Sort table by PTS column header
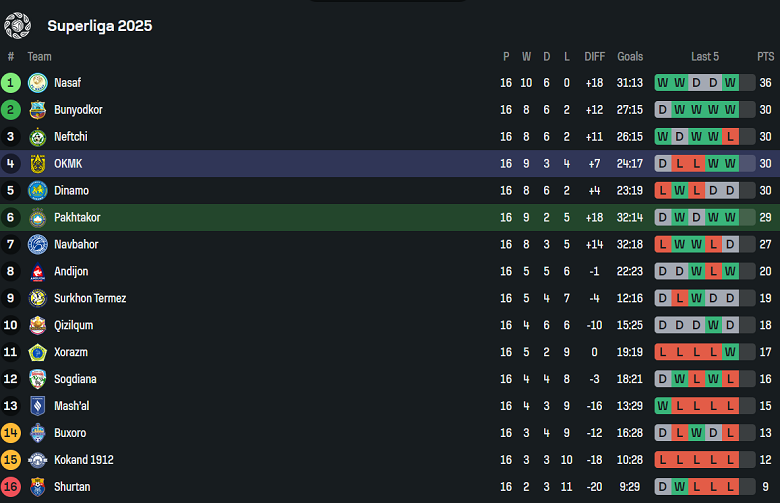 click(x=766, y=57)
